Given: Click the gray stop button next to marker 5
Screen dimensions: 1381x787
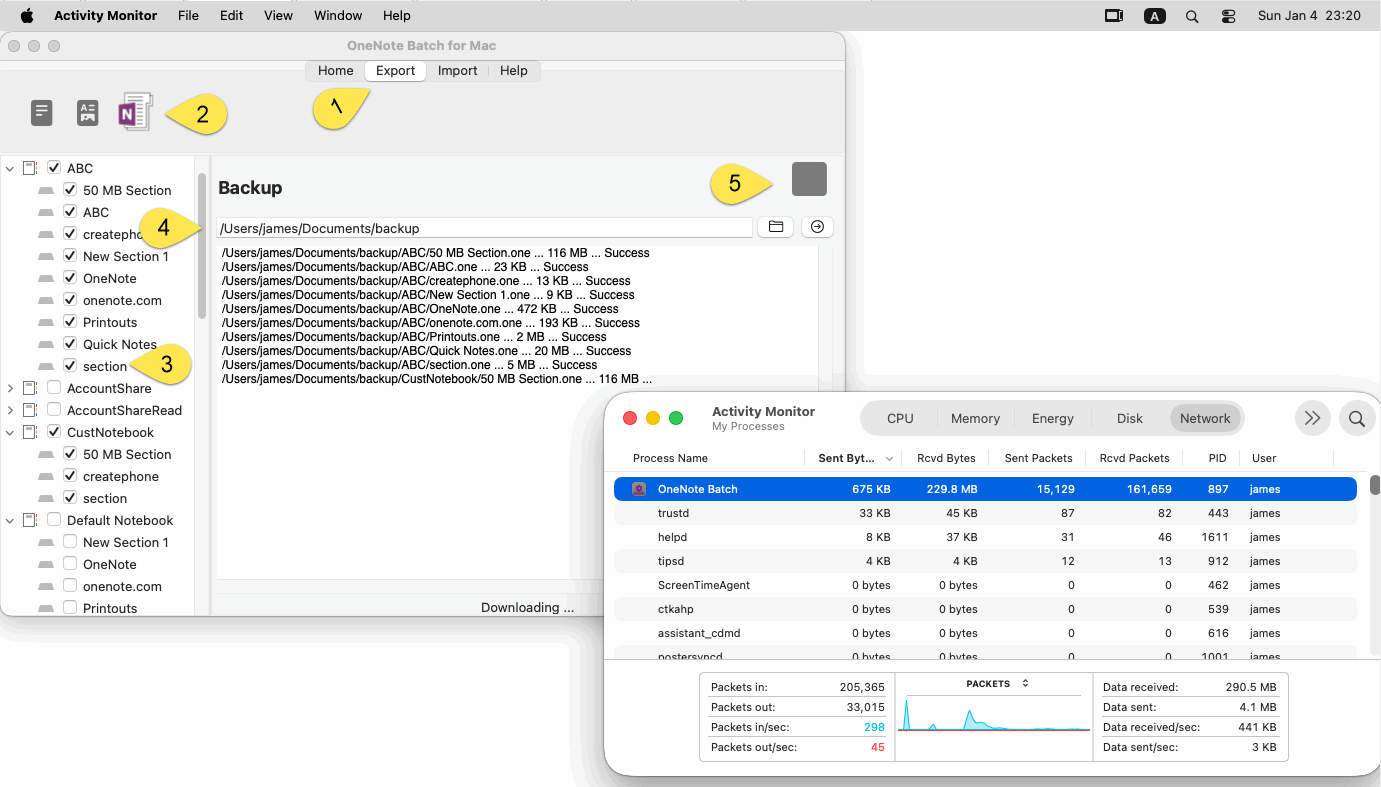Looking at the screenshot, I should pos(809,179).
